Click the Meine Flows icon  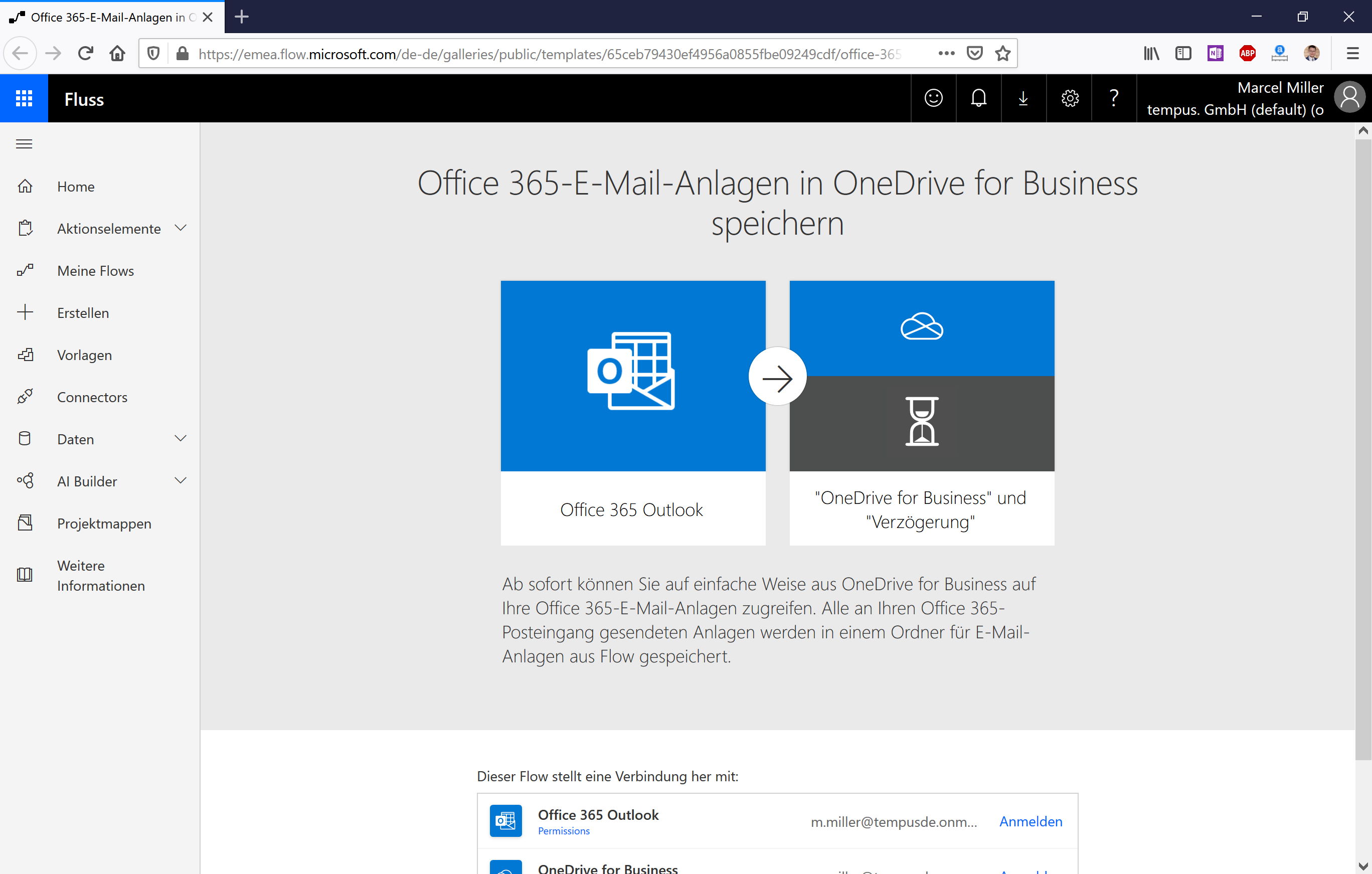[x=25, y=271]
